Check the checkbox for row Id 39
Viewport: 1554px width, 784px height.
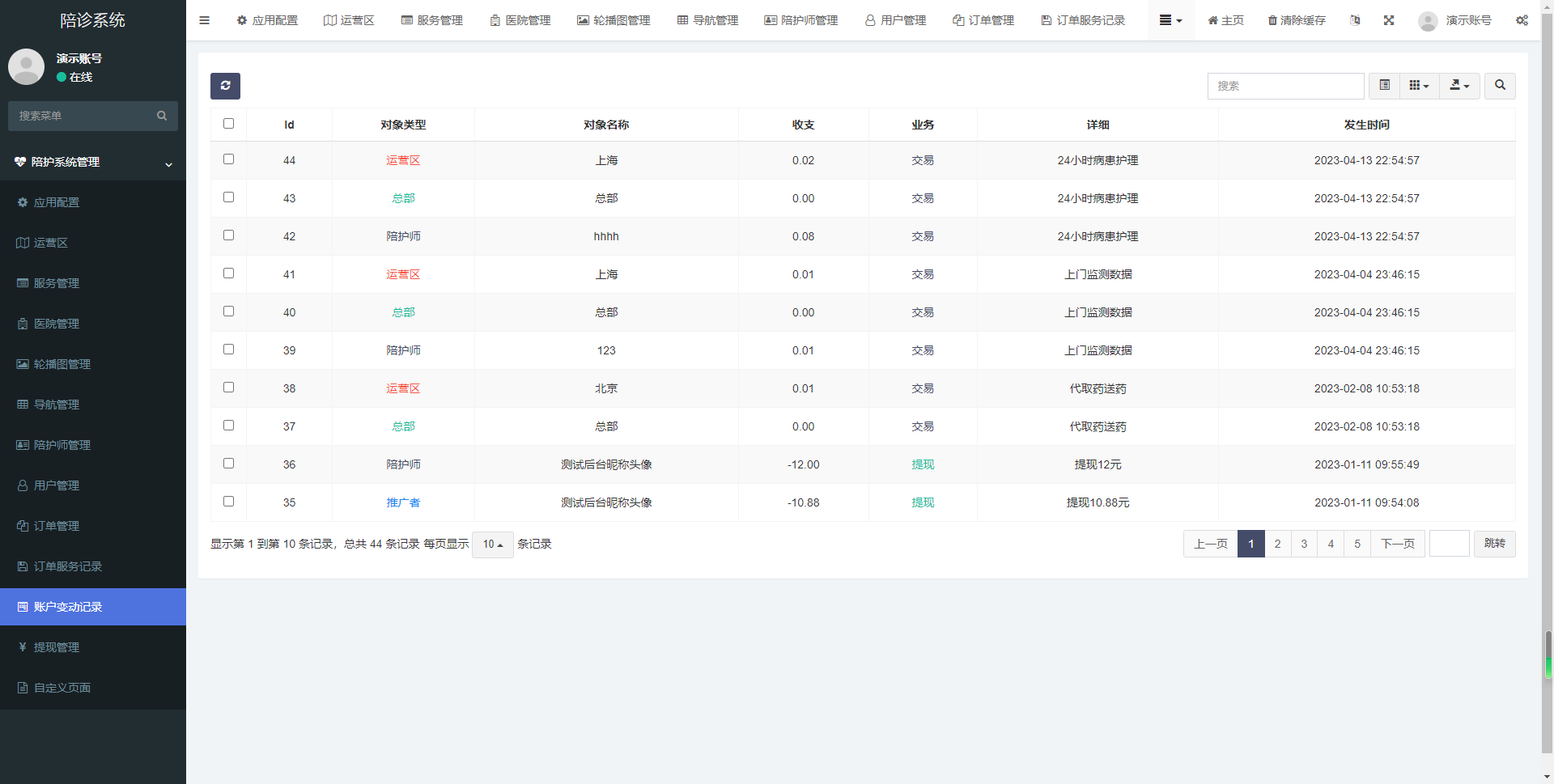[x=228, y=350]
